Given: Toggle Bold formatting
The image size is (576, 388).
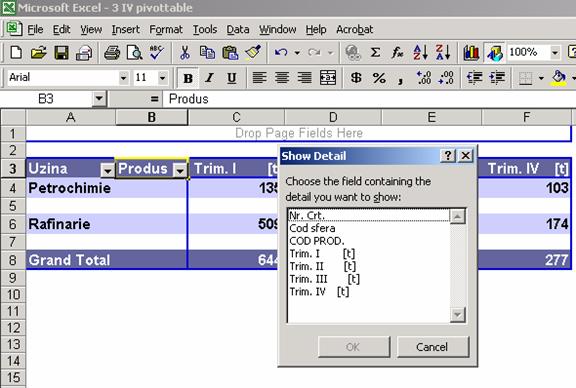Looking at the screenshot, I should click(188, 78).
